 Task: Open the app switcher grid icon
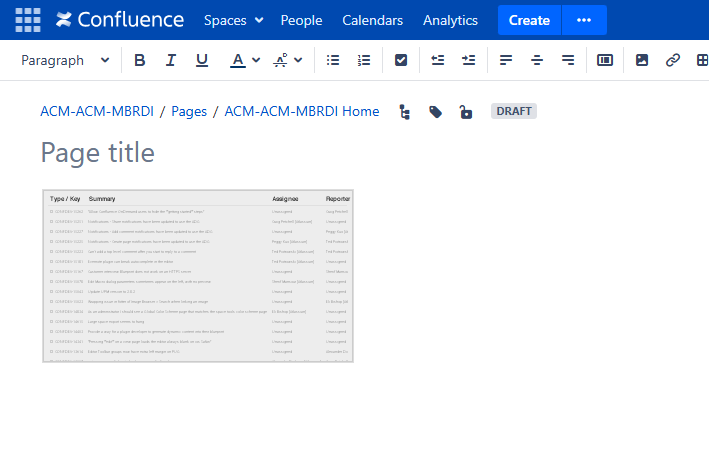(28, 20)
